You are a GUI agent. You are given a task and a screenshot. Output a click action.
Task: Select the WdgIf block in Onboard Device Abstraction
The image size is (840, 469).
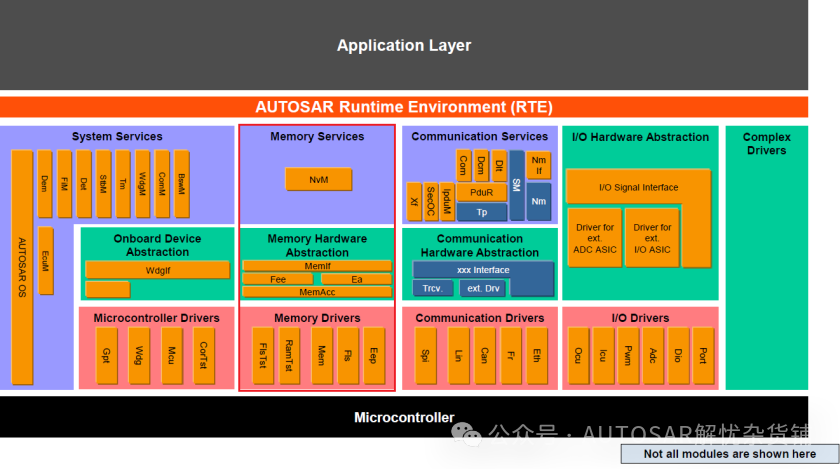pos(158,269)
